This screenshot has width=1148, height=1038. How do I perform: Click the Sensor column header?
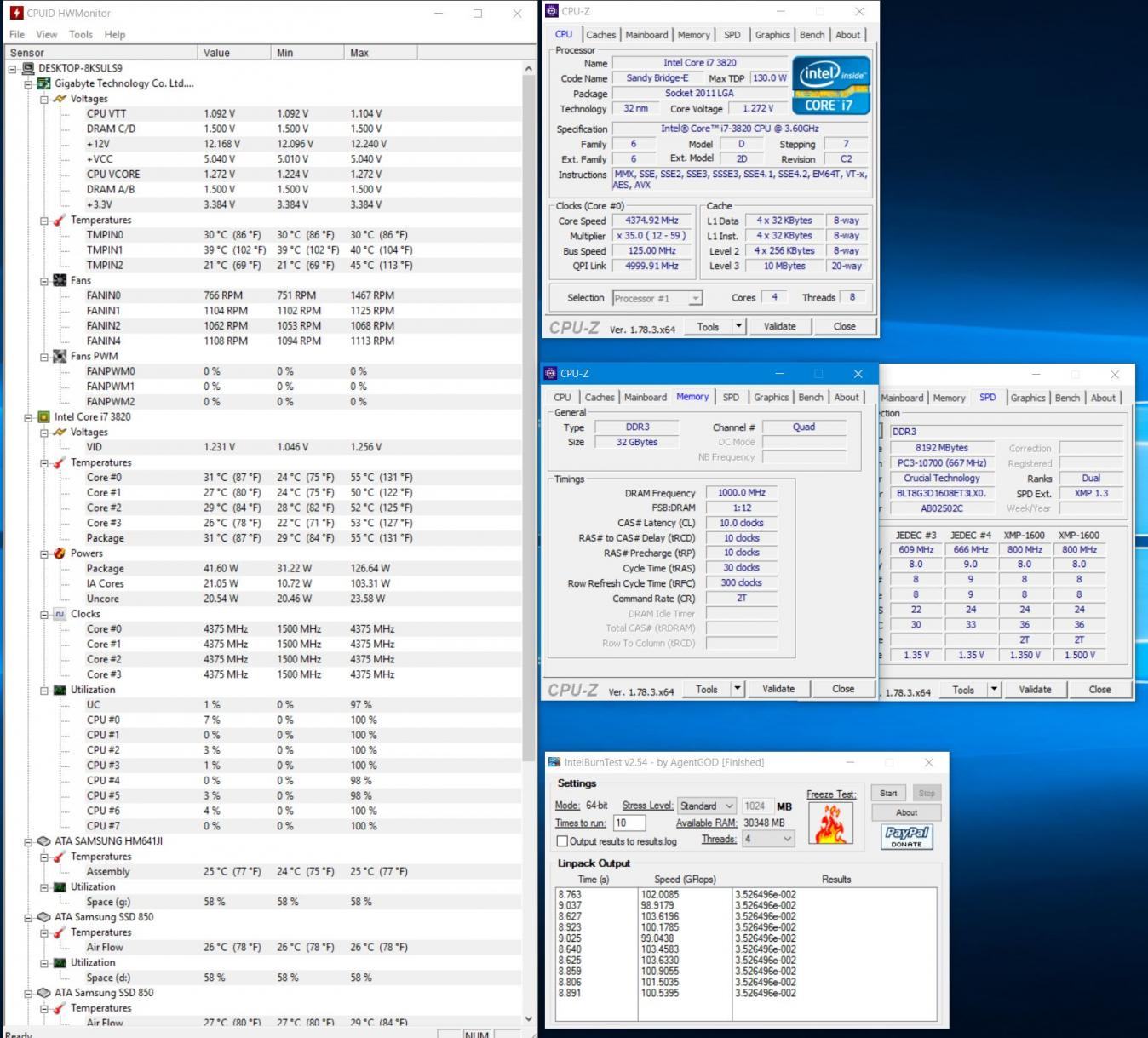tap(100, 53)
